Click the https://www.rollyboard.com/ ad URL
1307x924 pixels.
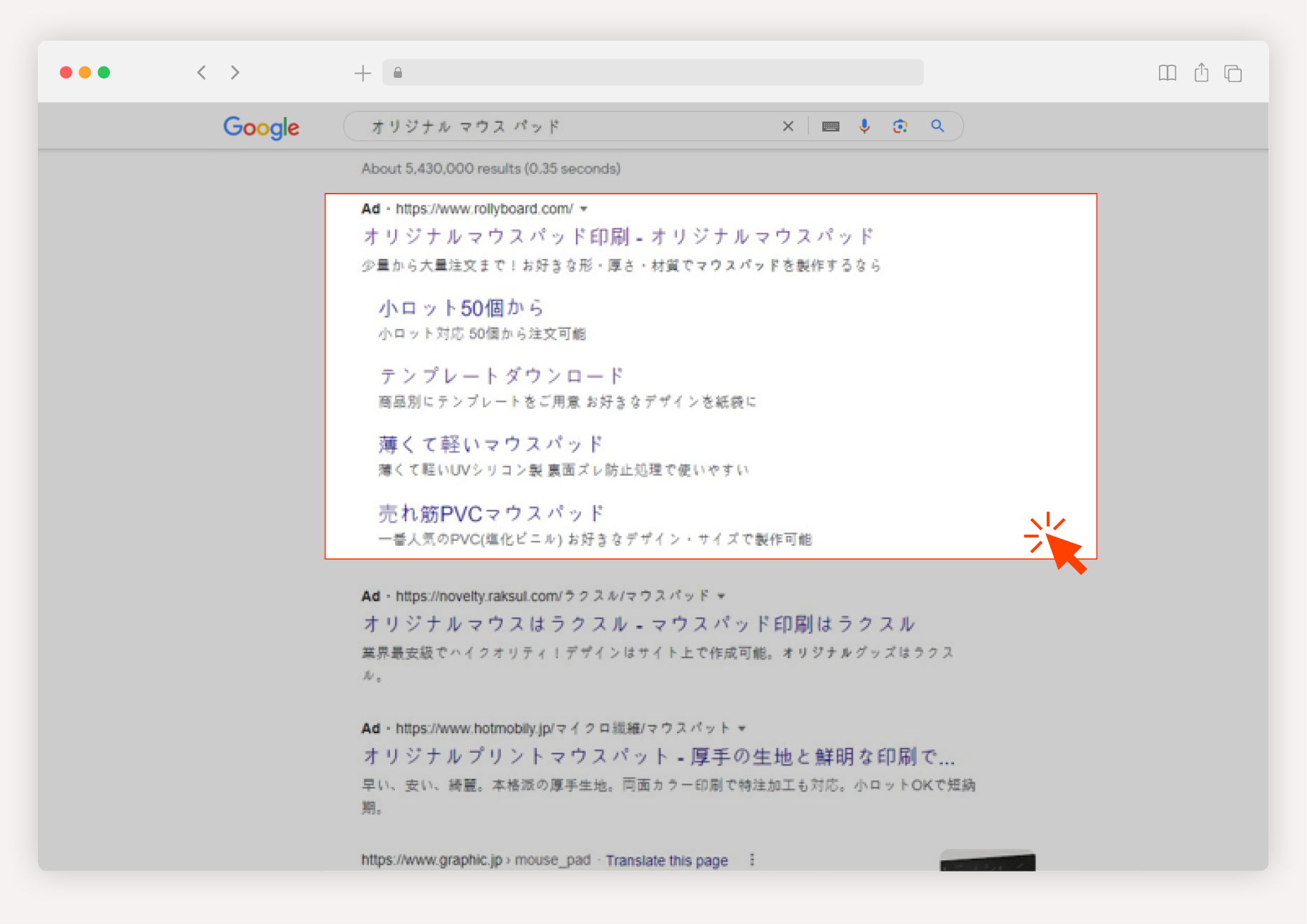click(484, 209)
